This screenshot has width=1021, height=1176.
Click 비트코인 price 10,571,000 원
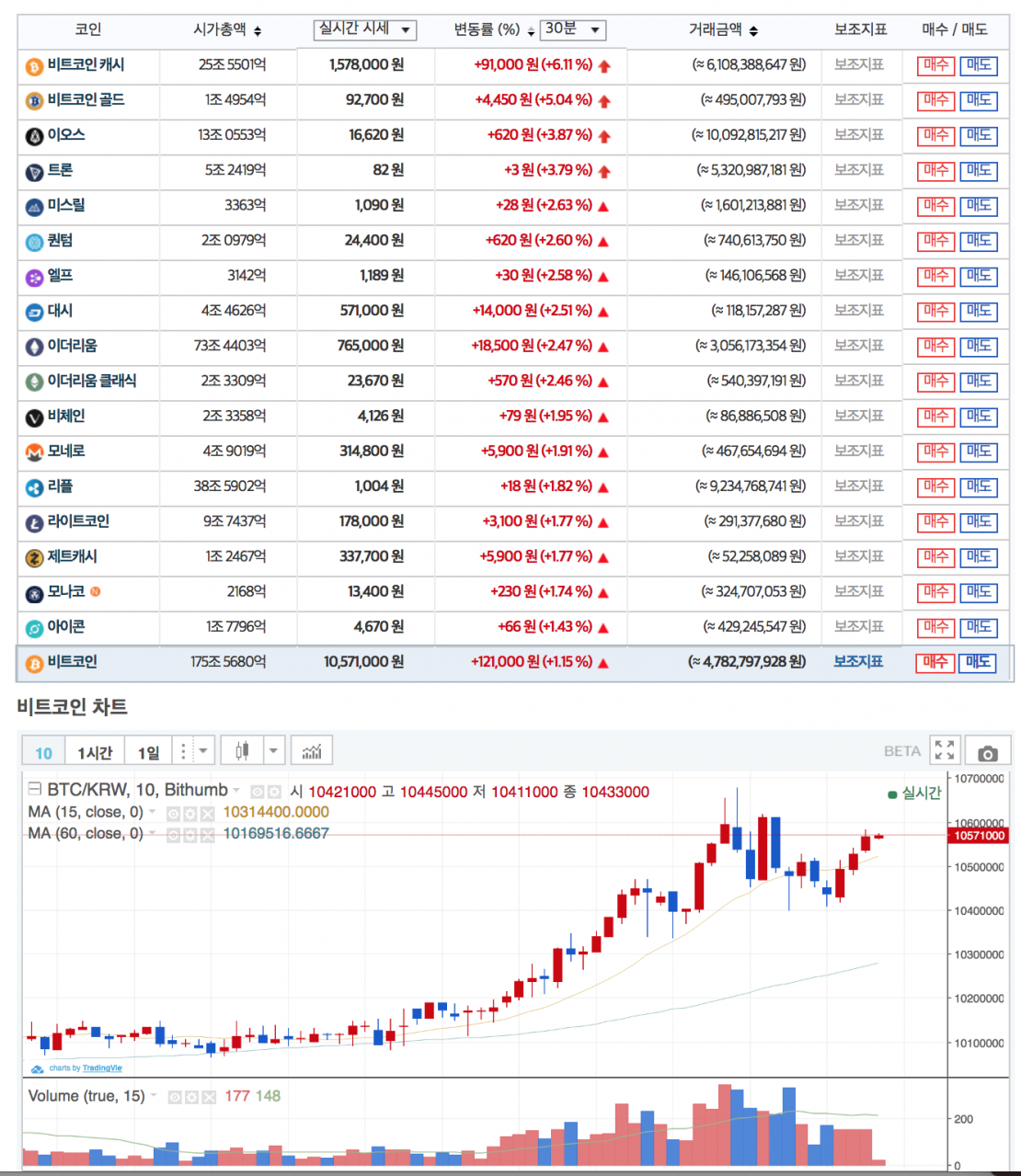(x=363, y=662)
